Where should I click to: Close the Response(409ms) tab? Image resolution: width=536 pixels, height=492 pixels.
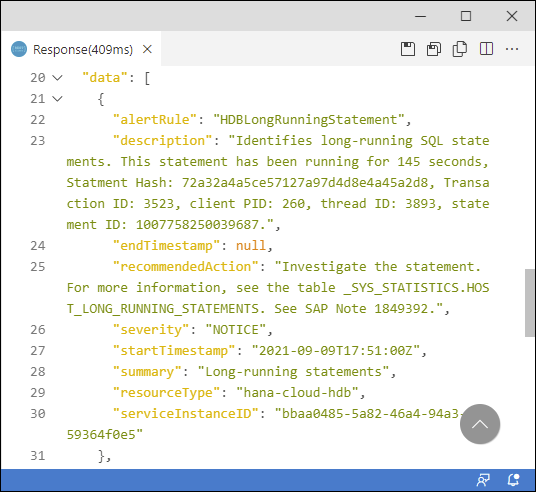point(147,49)
